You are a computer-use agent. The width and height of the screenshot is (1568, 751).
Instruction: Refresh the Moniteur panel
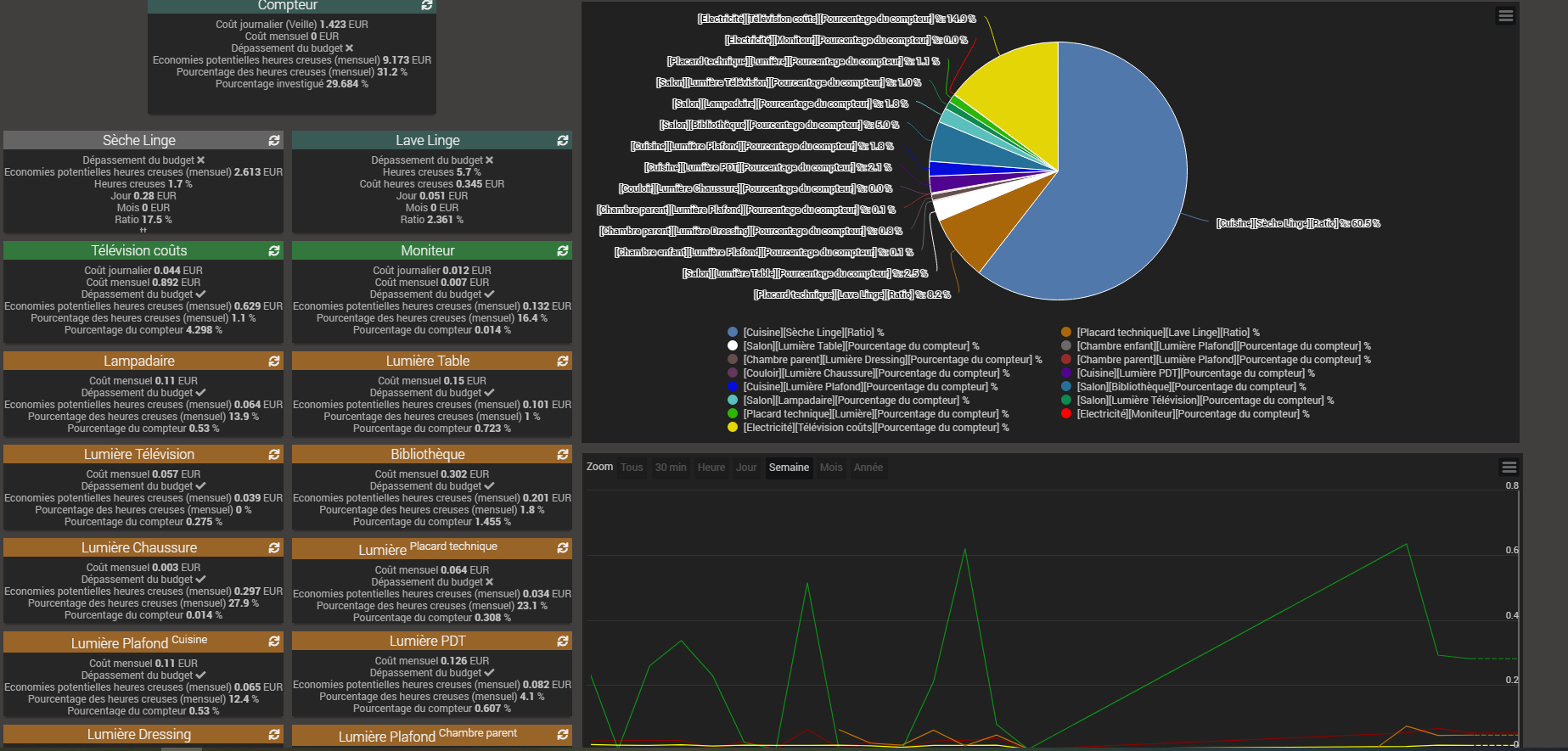point(563,250)
